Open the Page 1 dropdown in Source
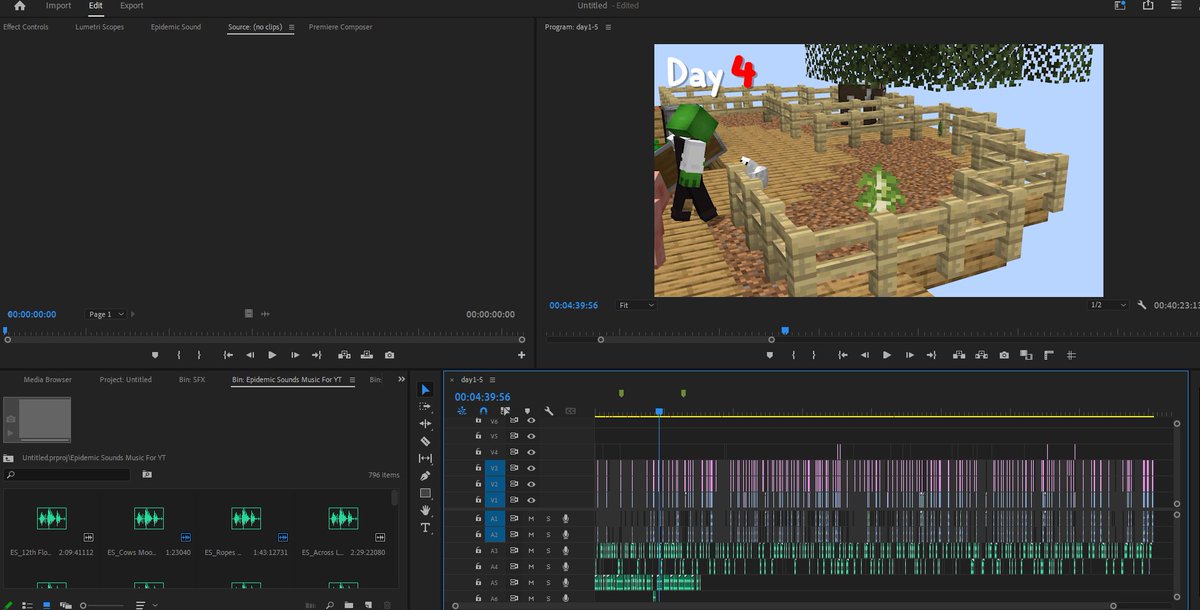The image size is (1200, 610). (106, 314)
